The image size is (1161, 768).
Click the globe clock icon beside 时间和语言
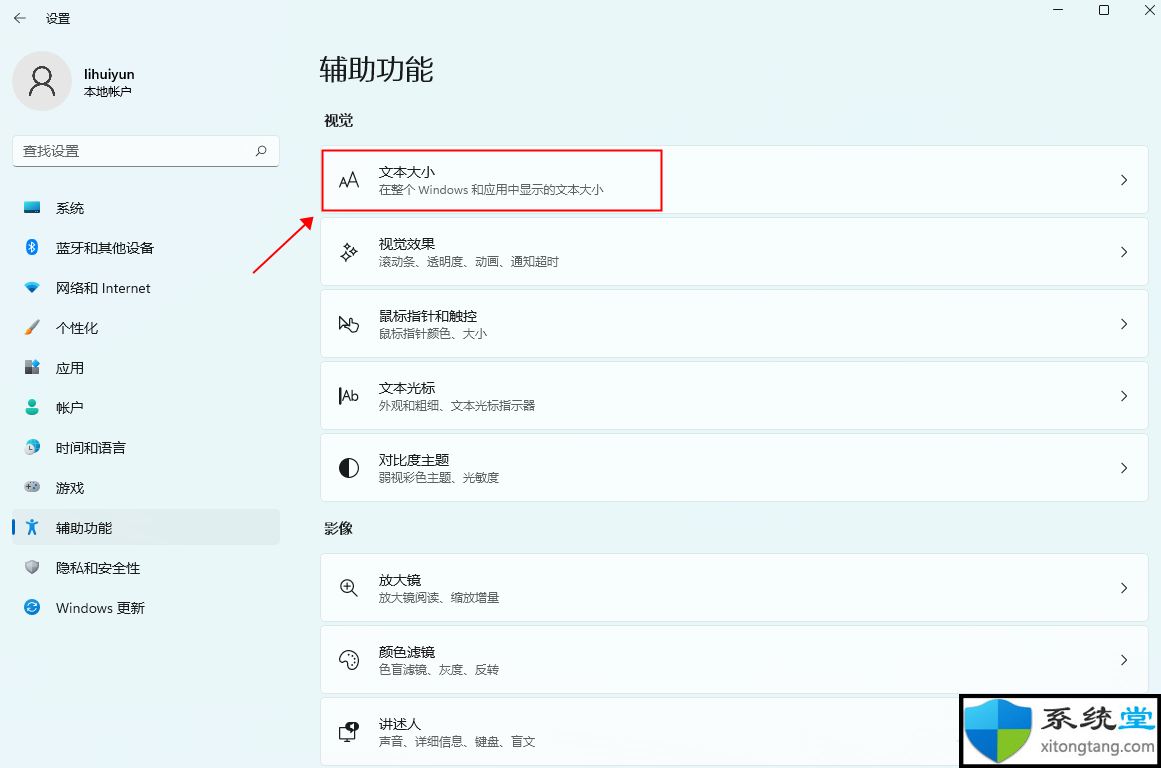pyautogui.click(x=32, y=447)
